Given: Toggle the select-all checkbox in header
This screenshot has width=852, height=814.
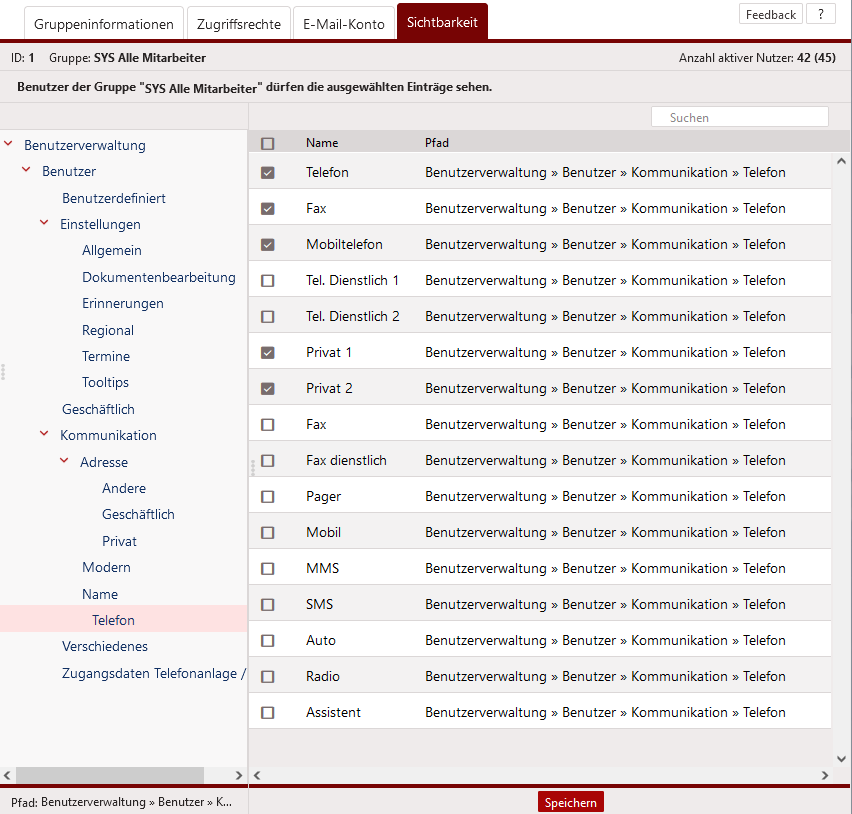Looking at the screenshot, I should (x=267, y=143).
